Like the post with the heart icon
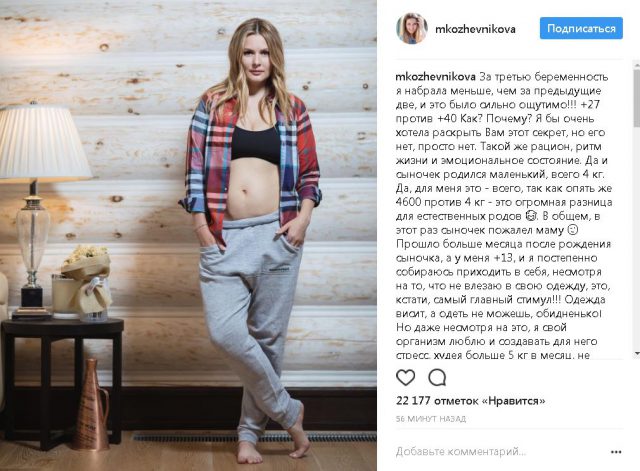This screenshot has width=640, height=471. [x=405, y=378]
